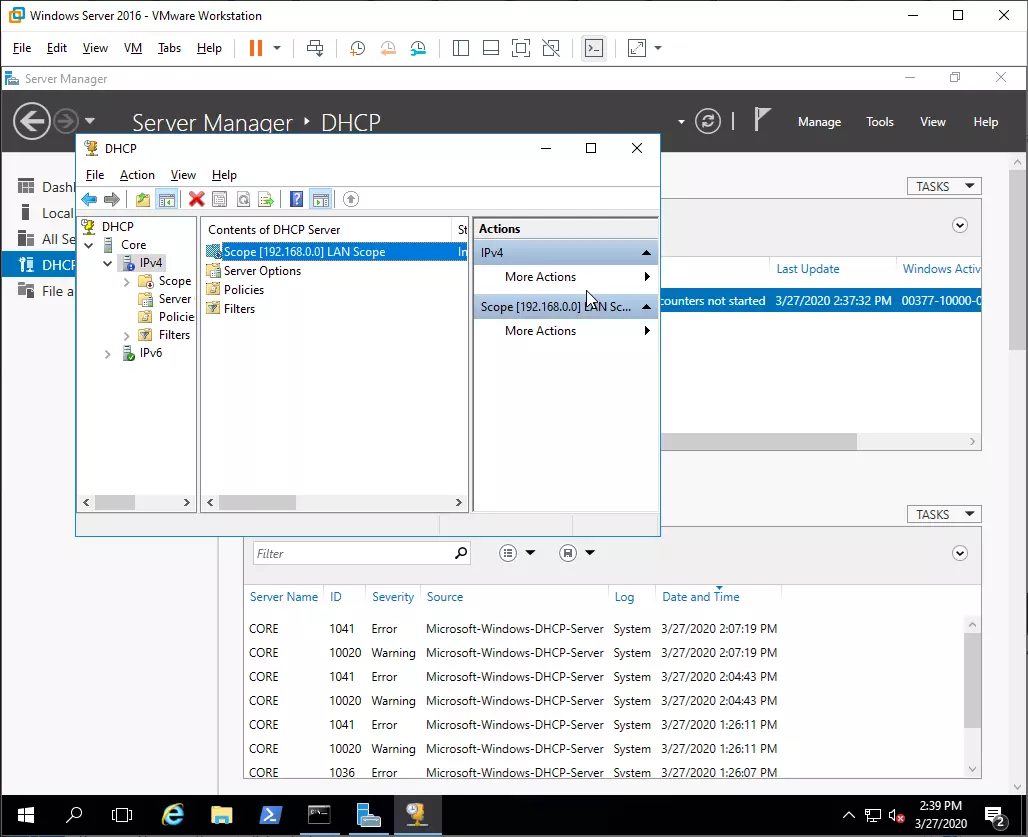Toggle the DHCP console tree pane icon
The image size is (1028, 837).
(x=167, y=199)
